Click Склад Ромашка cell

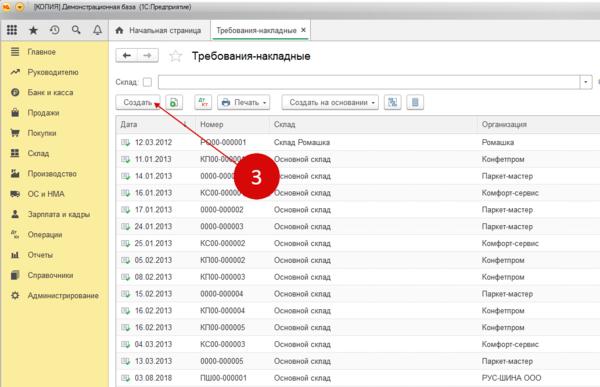click(302, 142)
